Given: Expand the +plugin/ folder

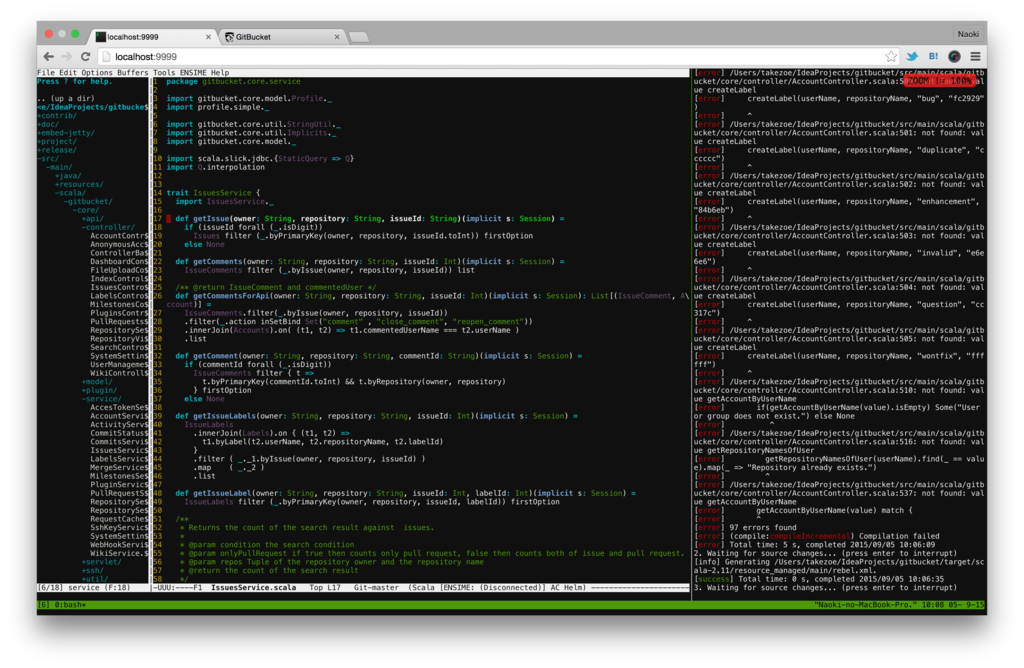Looking at the screenshot, I should [x=99, y=390].
